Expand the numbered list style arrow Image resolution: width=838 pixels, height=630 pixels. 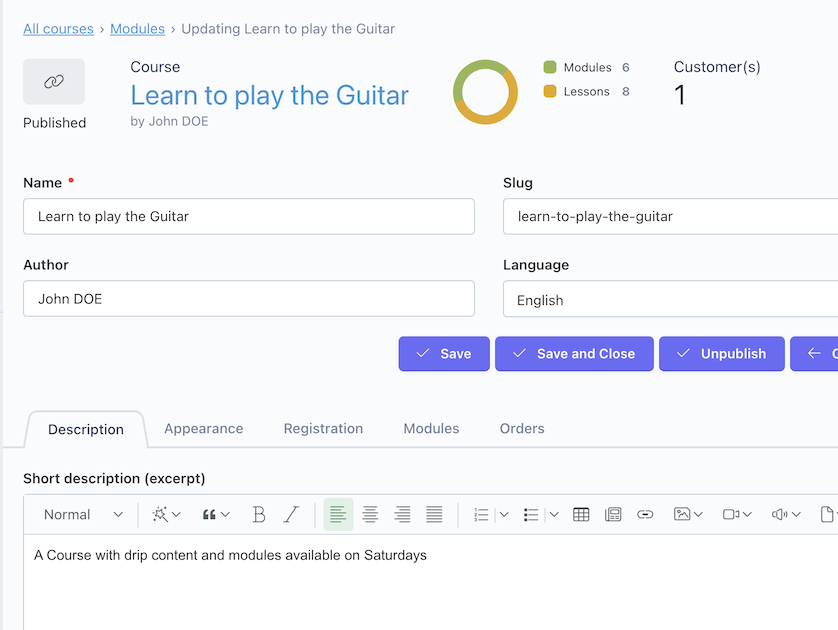pos(504,514)
